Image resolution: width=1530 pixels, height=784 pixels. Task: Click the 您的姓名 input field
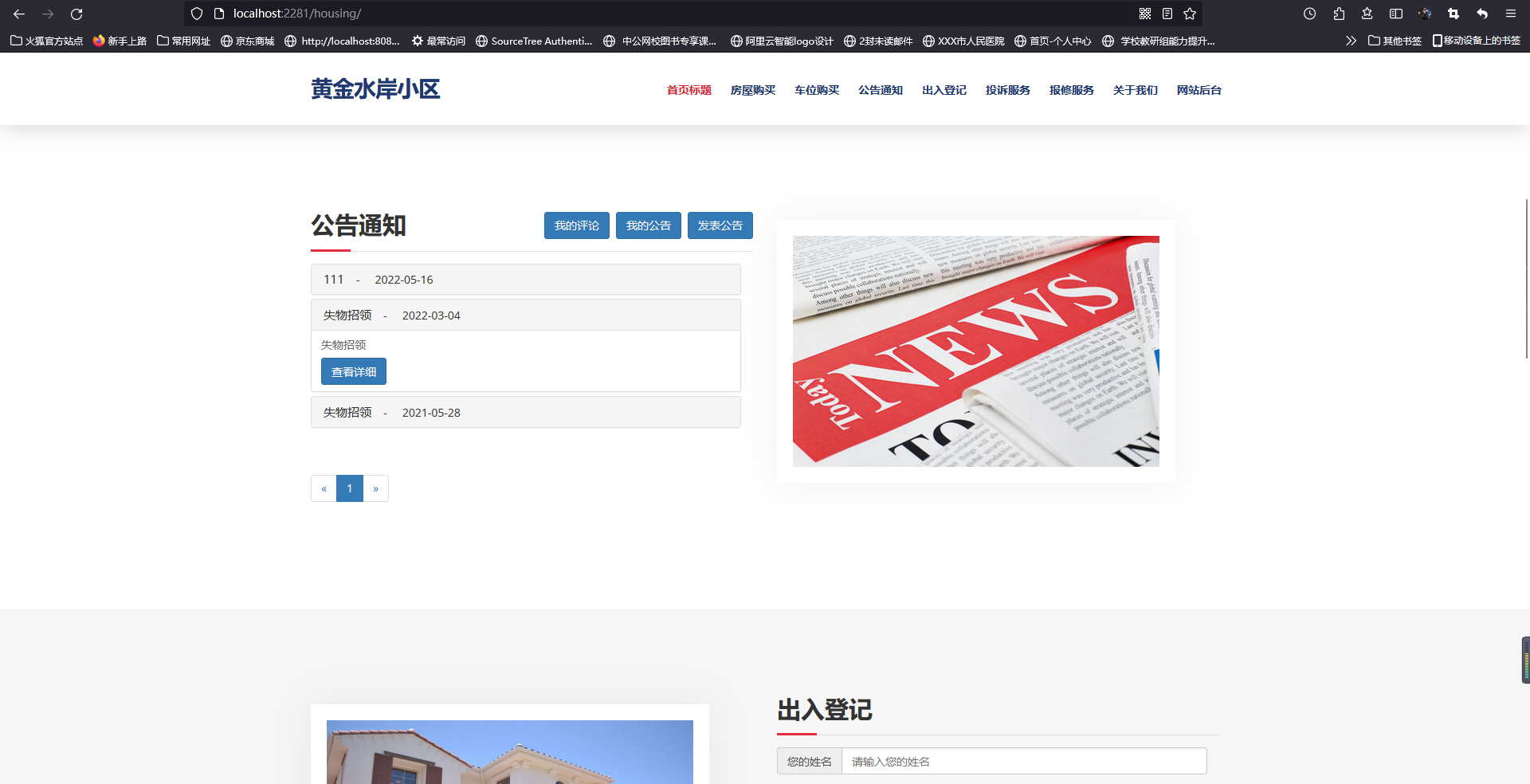point(1025,761)
